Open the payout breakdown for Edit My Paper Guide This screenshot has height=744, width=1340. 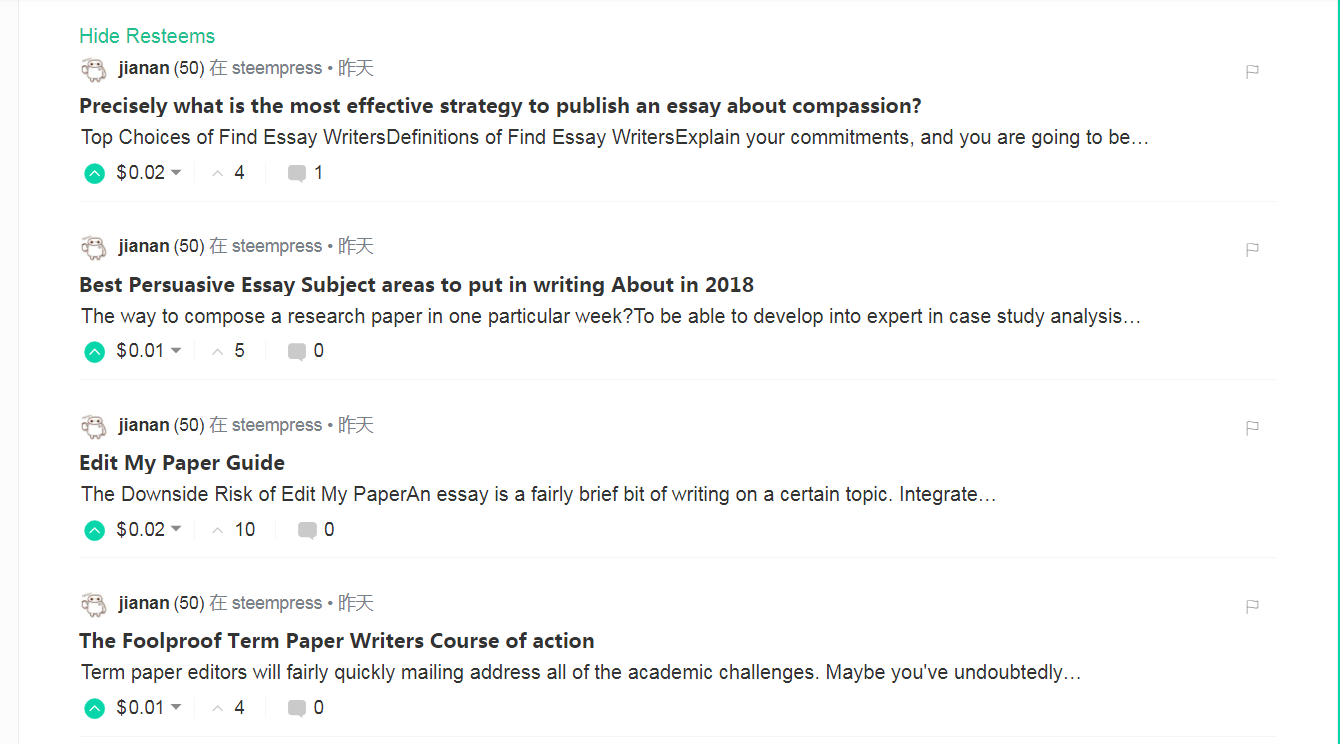(176, 530)
